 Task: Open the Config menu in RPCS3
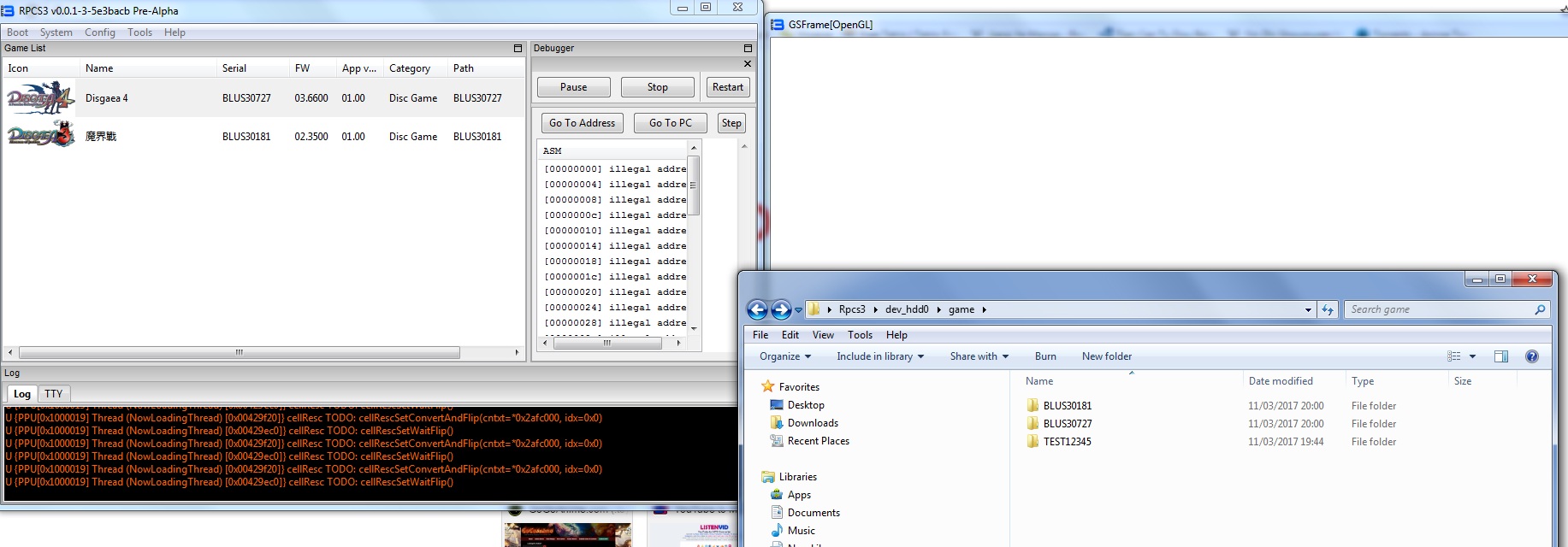[99, 32]
